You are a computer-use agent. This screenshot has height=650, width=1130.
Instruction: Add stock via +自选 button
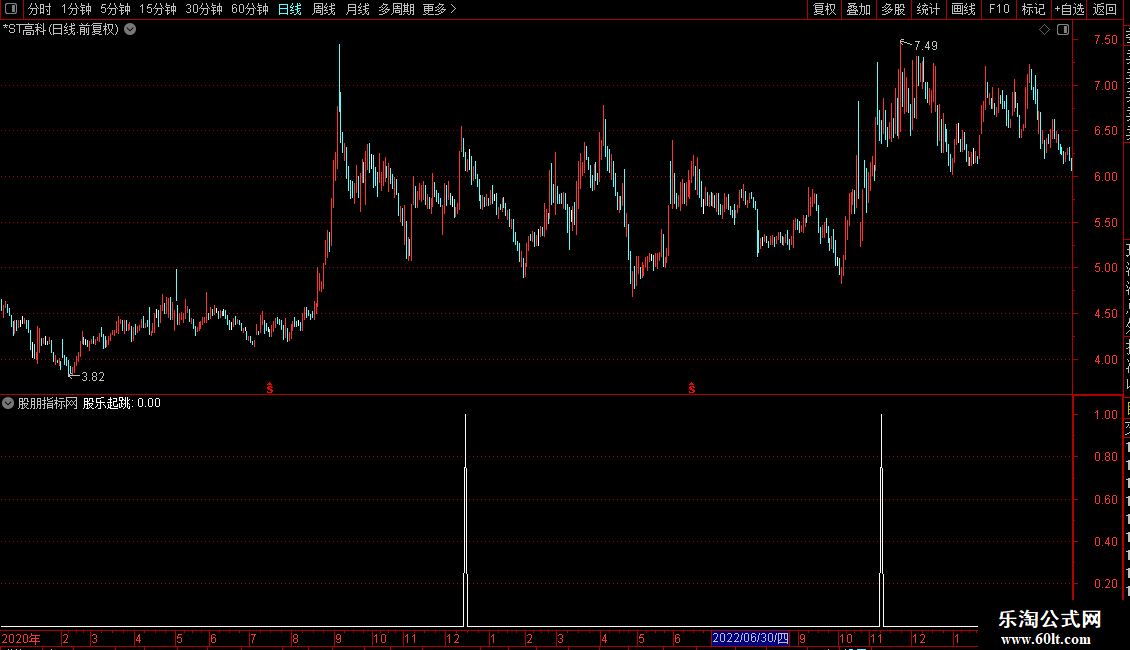point(1069,9)
